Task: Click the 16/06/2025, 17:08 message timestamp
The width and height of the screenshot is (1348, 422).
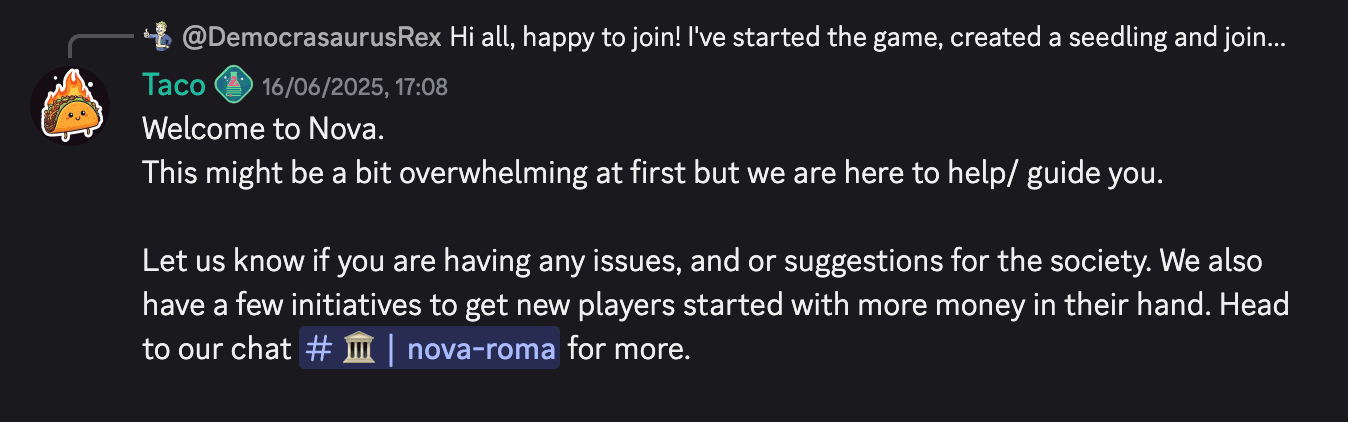Action: click(x=354, y=88)
